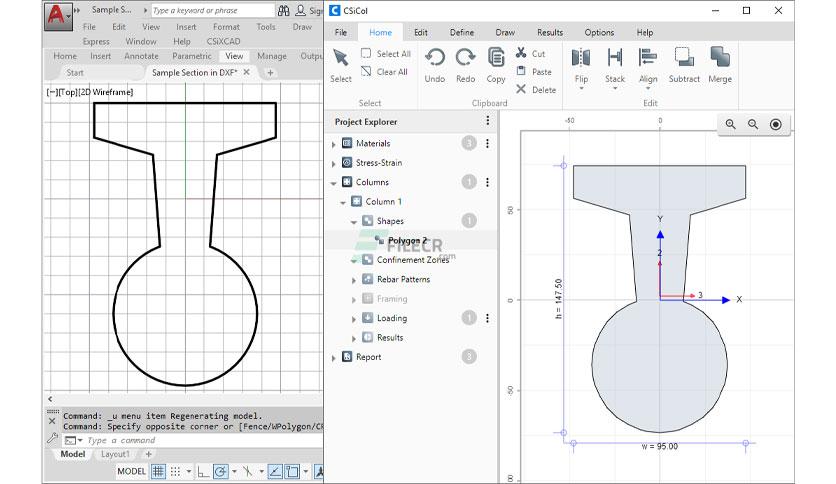836x484 pixels.
Task: Click the Flip tool icon
Action: coord(581,58)
